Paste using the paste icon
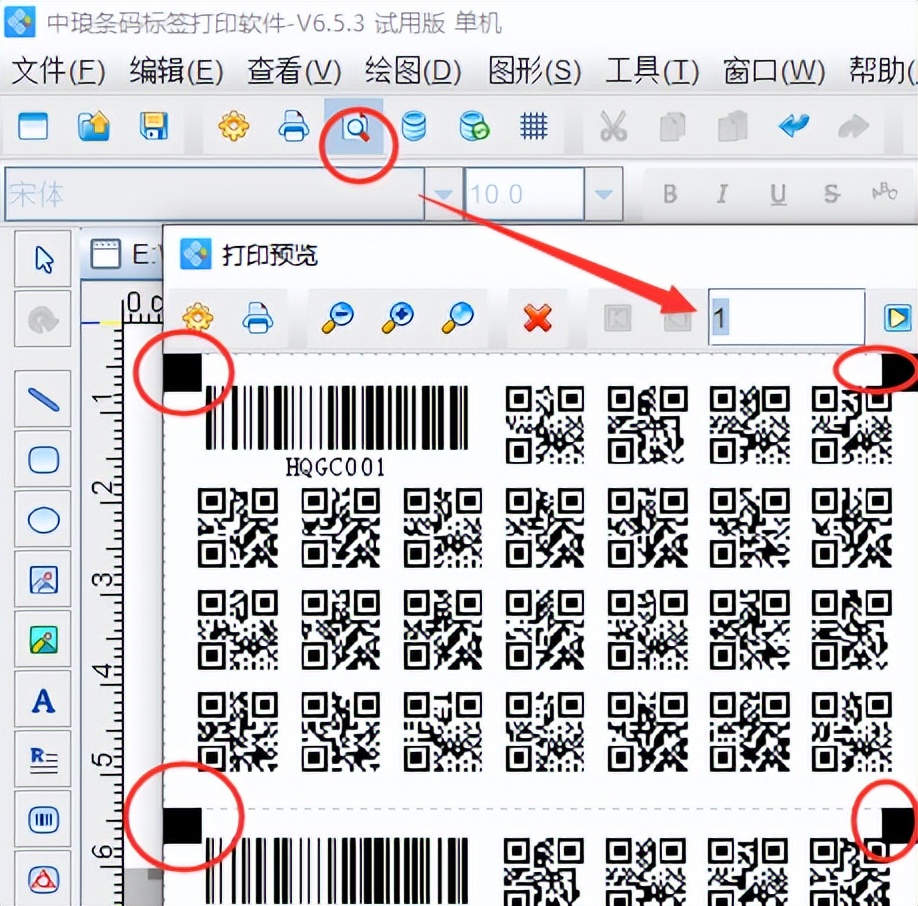 (x=733, y=126)
